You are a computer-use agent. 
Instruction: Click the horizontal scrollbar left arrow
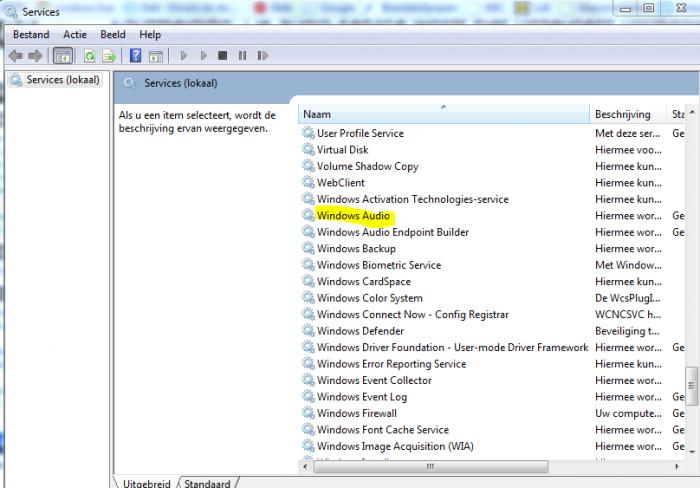tap(305, 467)
